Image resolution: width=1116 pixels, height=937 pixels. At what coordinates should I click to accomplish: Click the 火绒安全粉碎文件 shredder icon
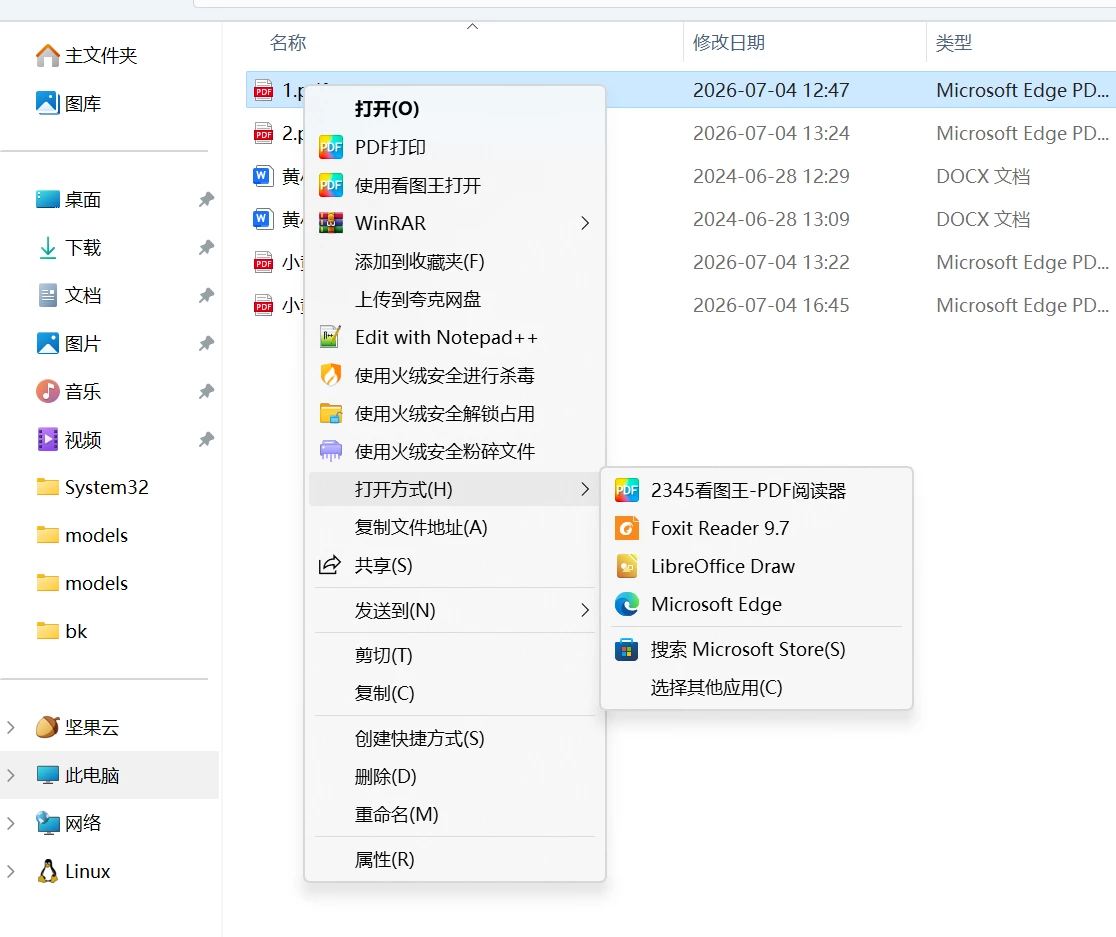point(331,451)
